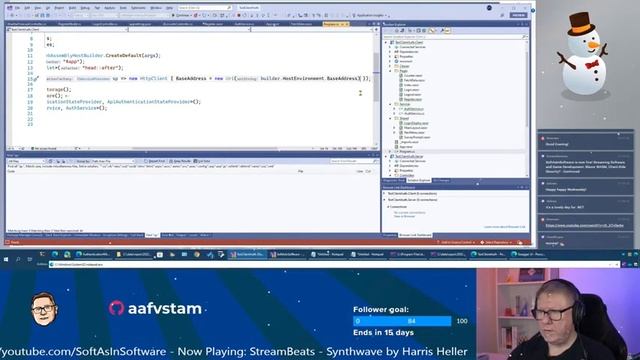The image size is (640, 360).
Task: Switch to the appsettings.json editor tab
Action: 140,24
